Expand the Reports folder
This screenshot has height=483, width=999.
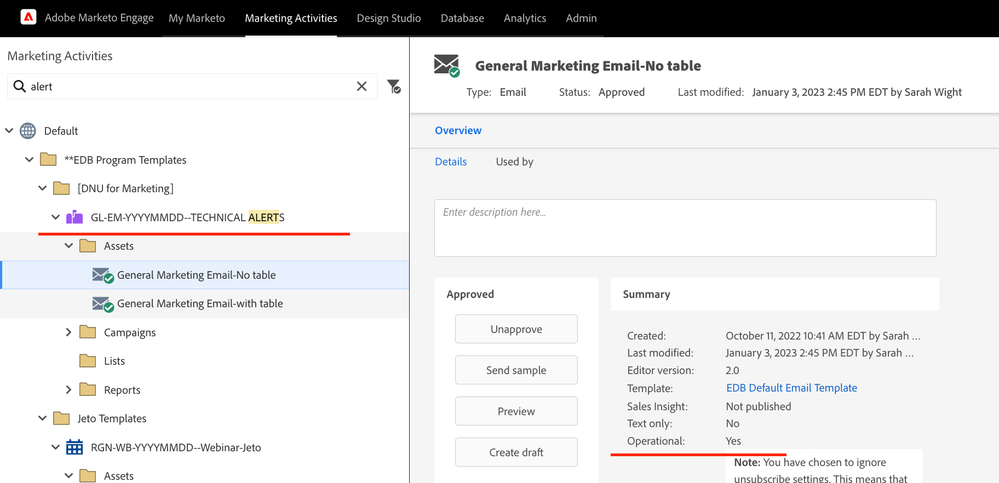coord(69,390)
